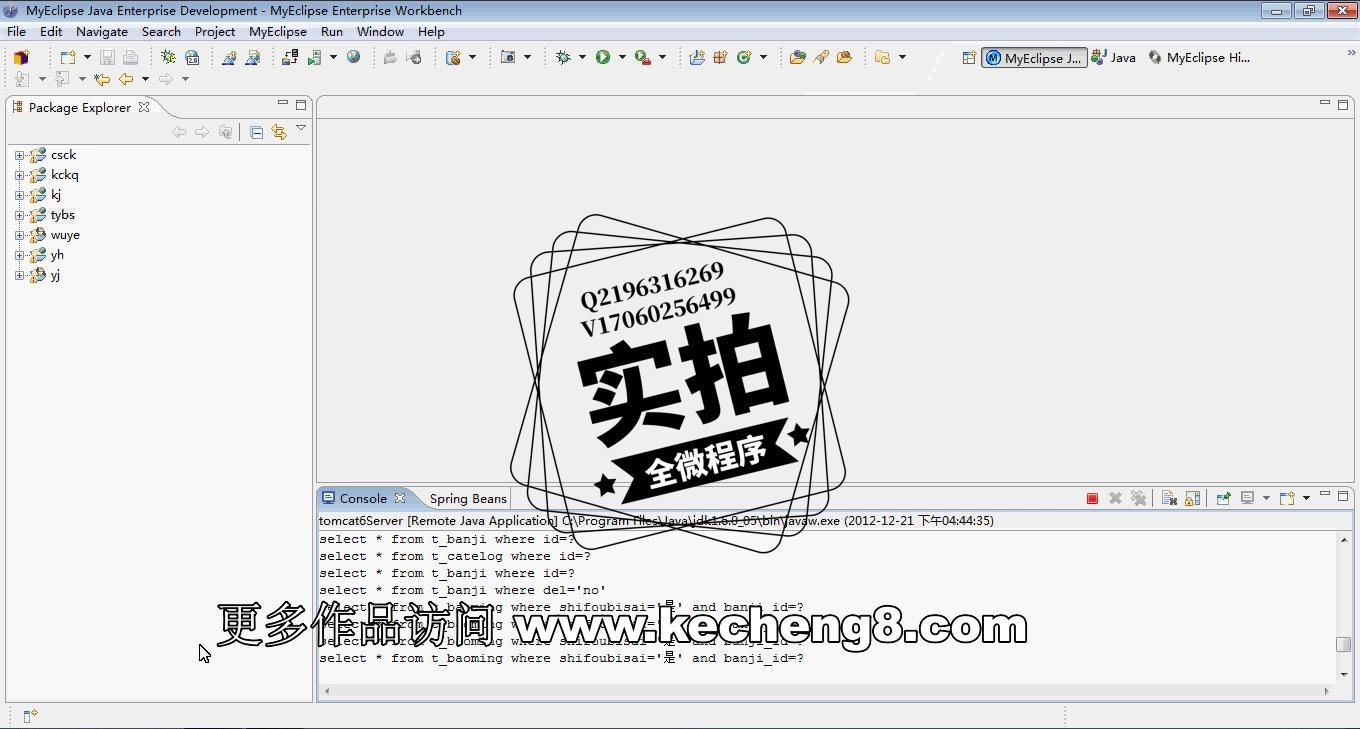Expand the csck project node
This screenshot has width=1360, height=729.
19,155
